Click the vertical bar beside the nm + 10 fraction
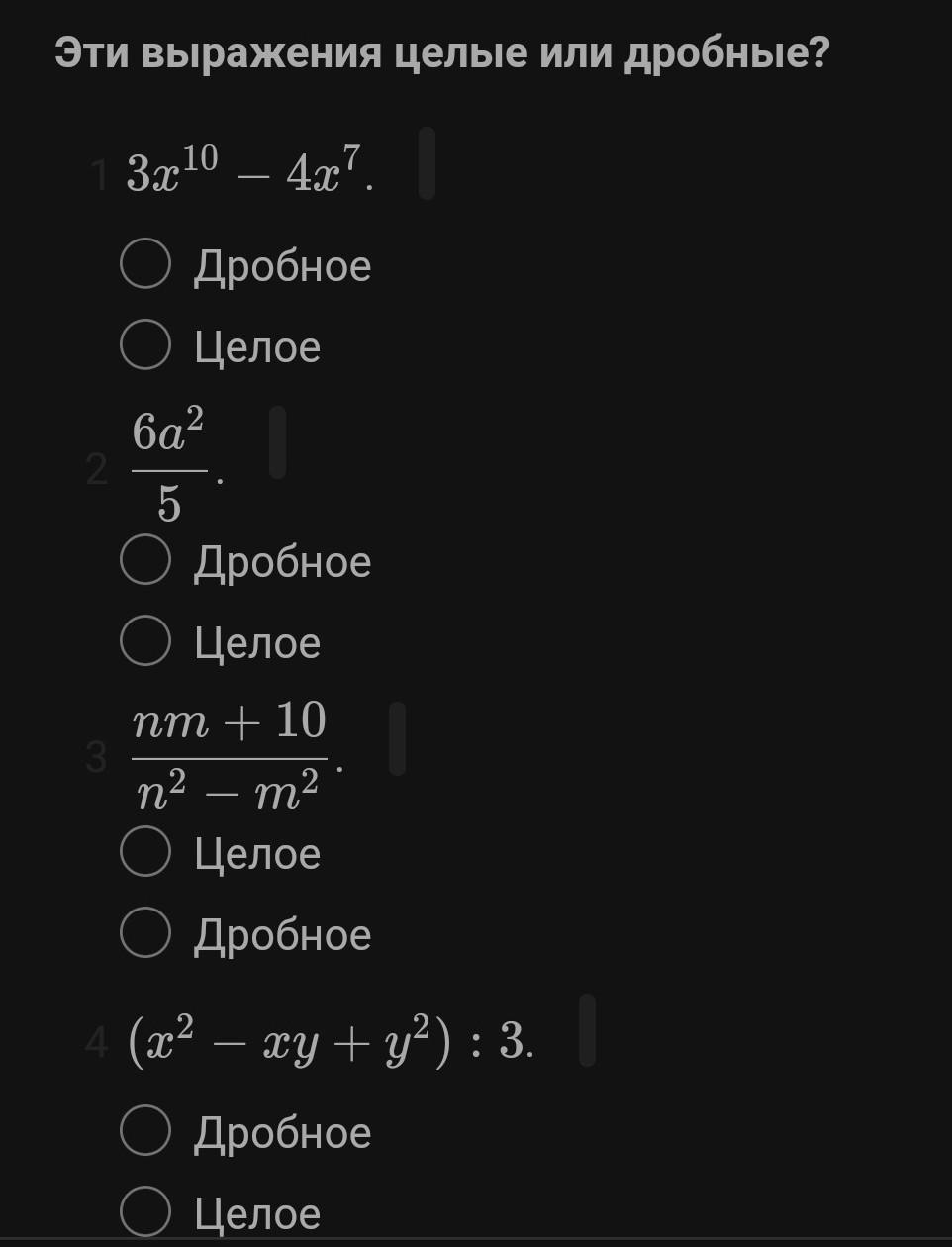This screenshot has height=1247, width=952. 397,738
